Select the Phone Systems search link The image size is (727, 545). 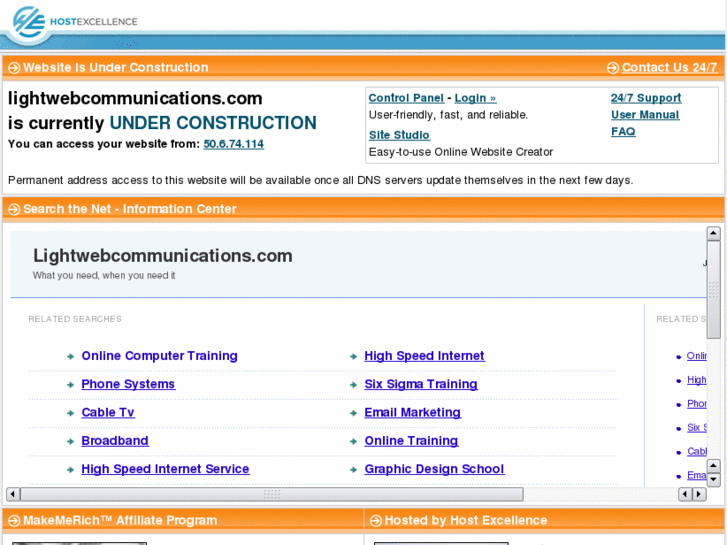pos(128,384)
